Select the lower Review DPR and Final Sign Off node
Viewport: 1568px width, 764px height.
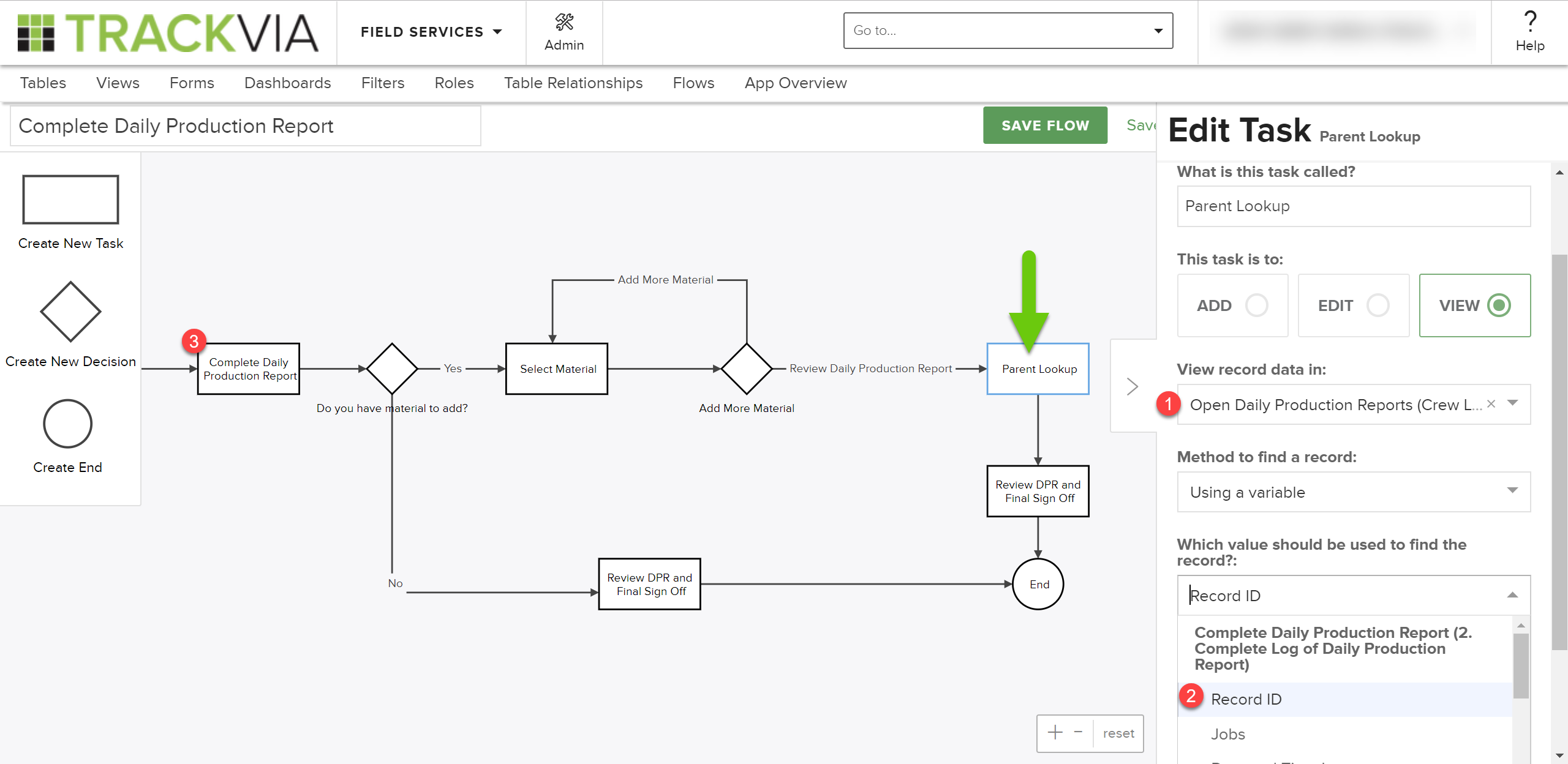650,584
